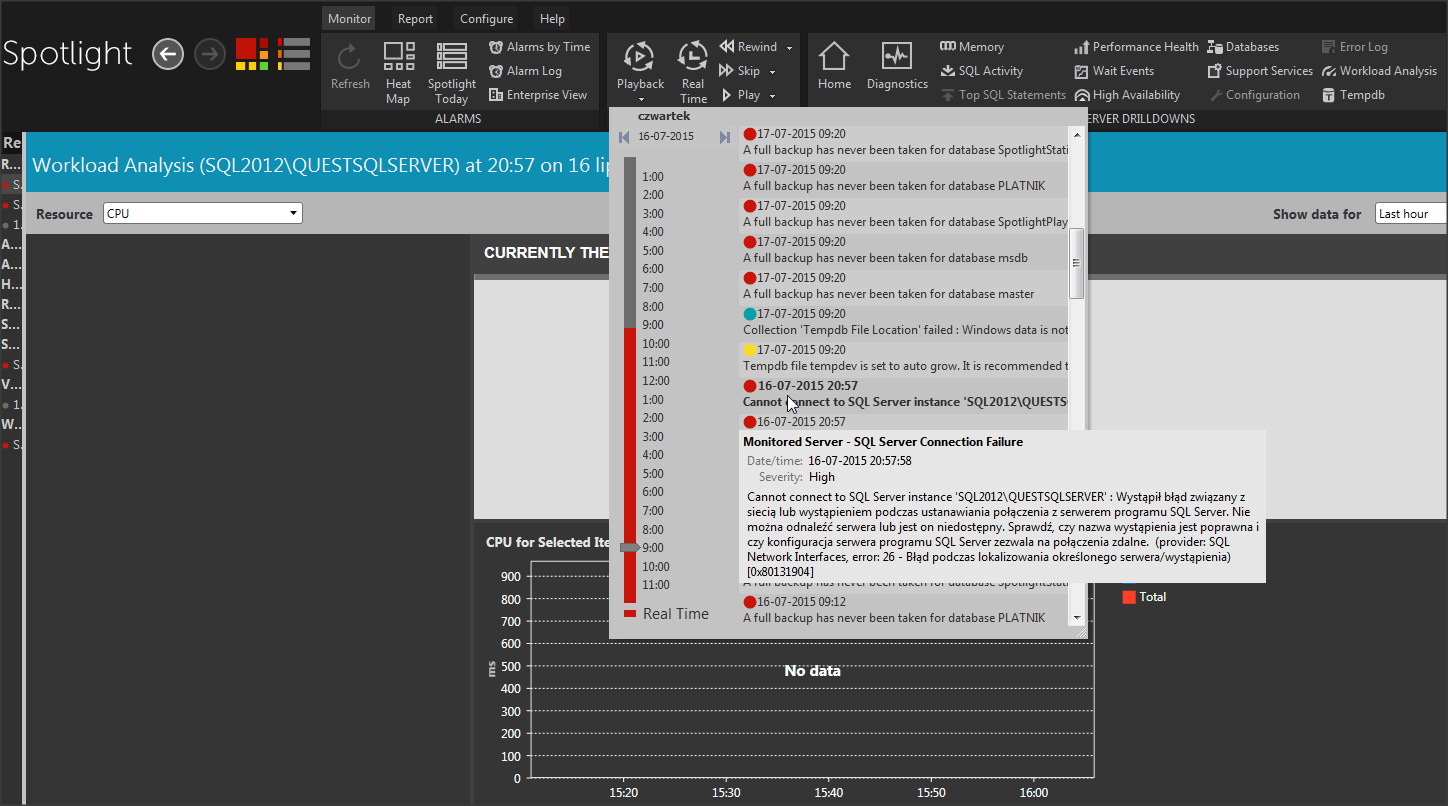Switch to Real Time mode
The width and height of the screenshot is (1448, 806).
(693, 73)
